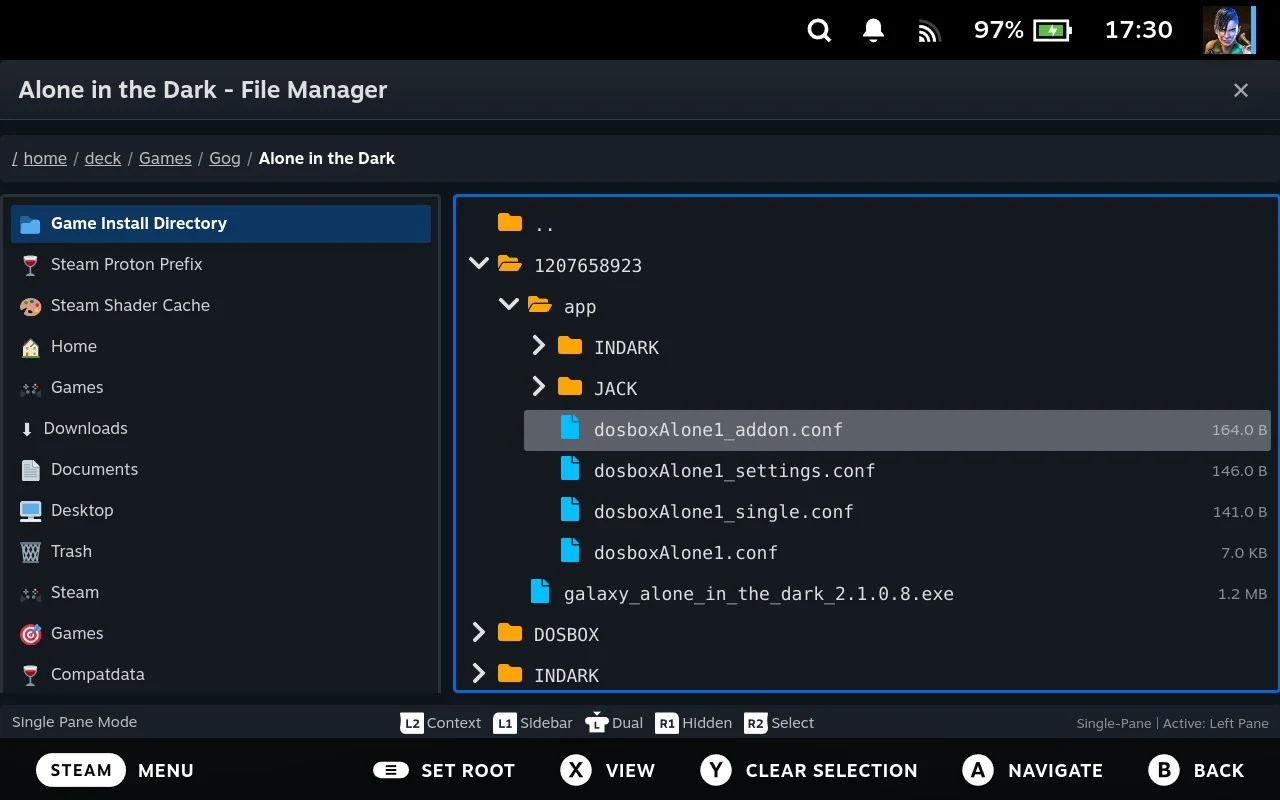The image size is (1280, 800).
Task: Click the 7.0 KB file size
Action: [x=1244, y=553]
